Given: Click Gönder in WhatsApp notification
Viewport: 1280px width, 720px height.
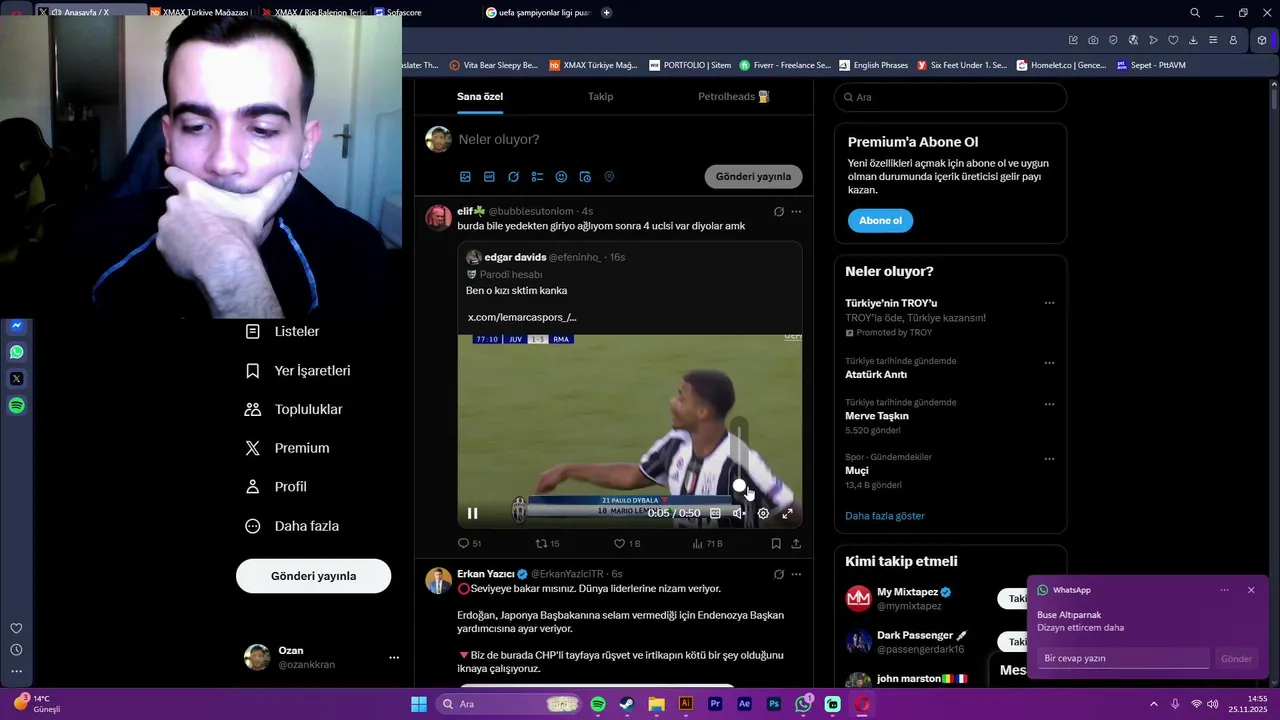Looking at the screenshot, I should [x=1236, y=659].
